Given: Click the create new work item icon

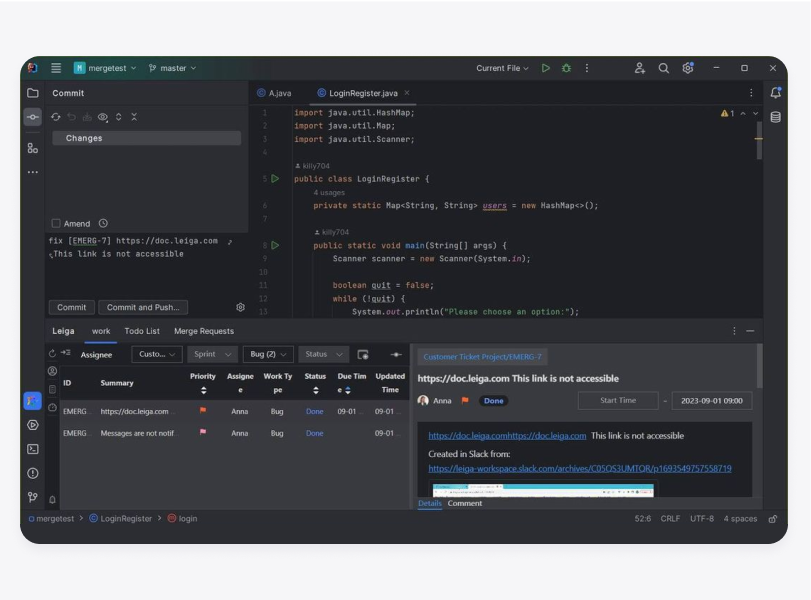Looking at the screenshot, I should pos(363,354).
